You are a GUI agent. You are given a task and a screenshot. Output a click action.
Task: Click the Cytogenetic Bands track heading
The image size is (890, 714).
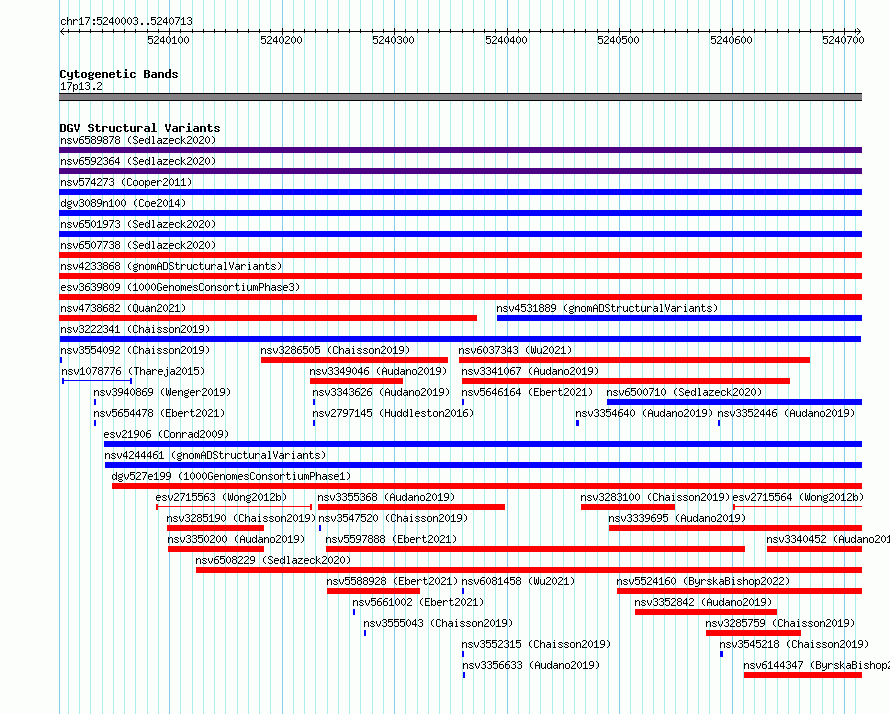[x=119, y=74]
